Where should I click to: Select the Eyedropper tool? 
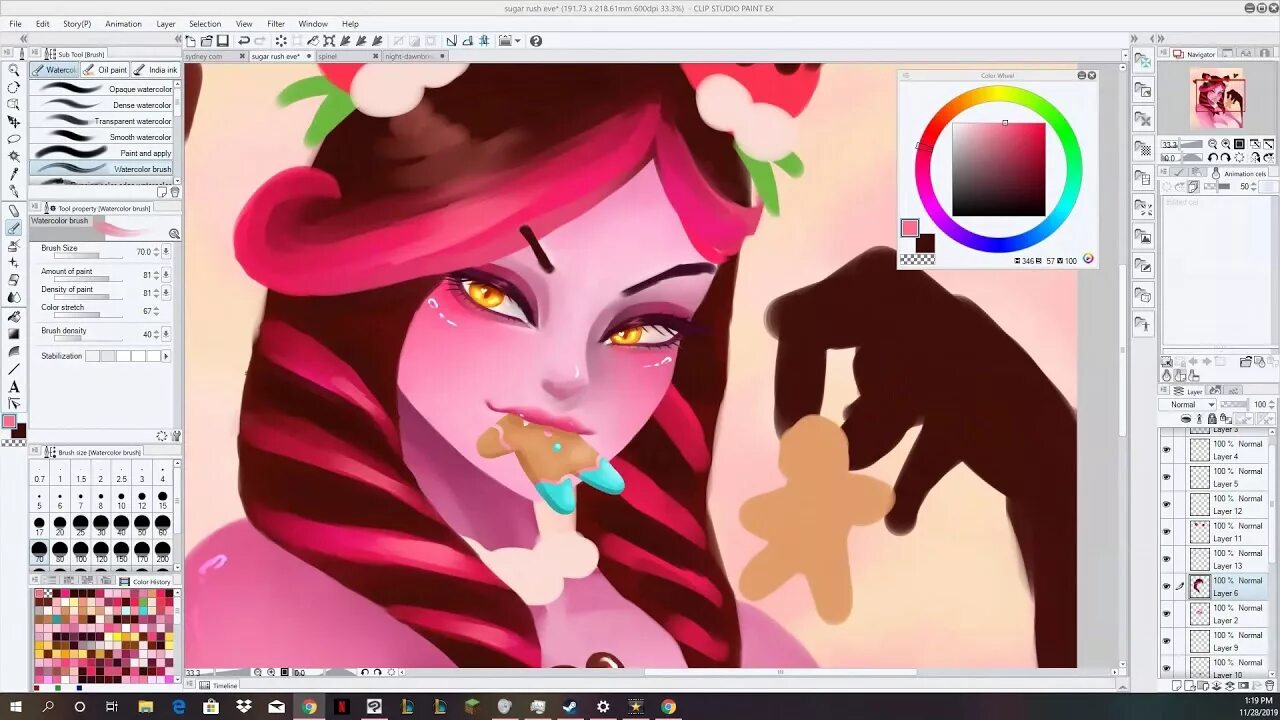pos(14,174)
